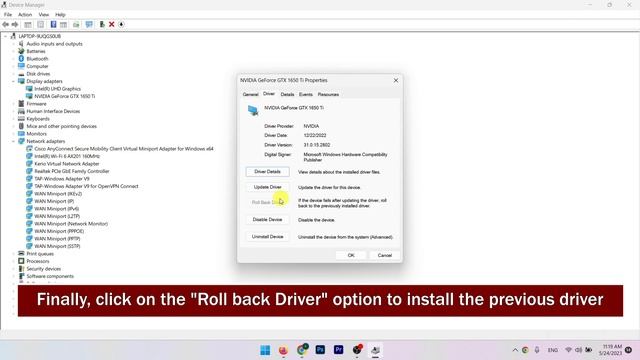The image size is (640, 360).
Task: Click the Intel(R) UHD Graphics adapter icon
Action: pyautogui.click(x=29, y=89)
